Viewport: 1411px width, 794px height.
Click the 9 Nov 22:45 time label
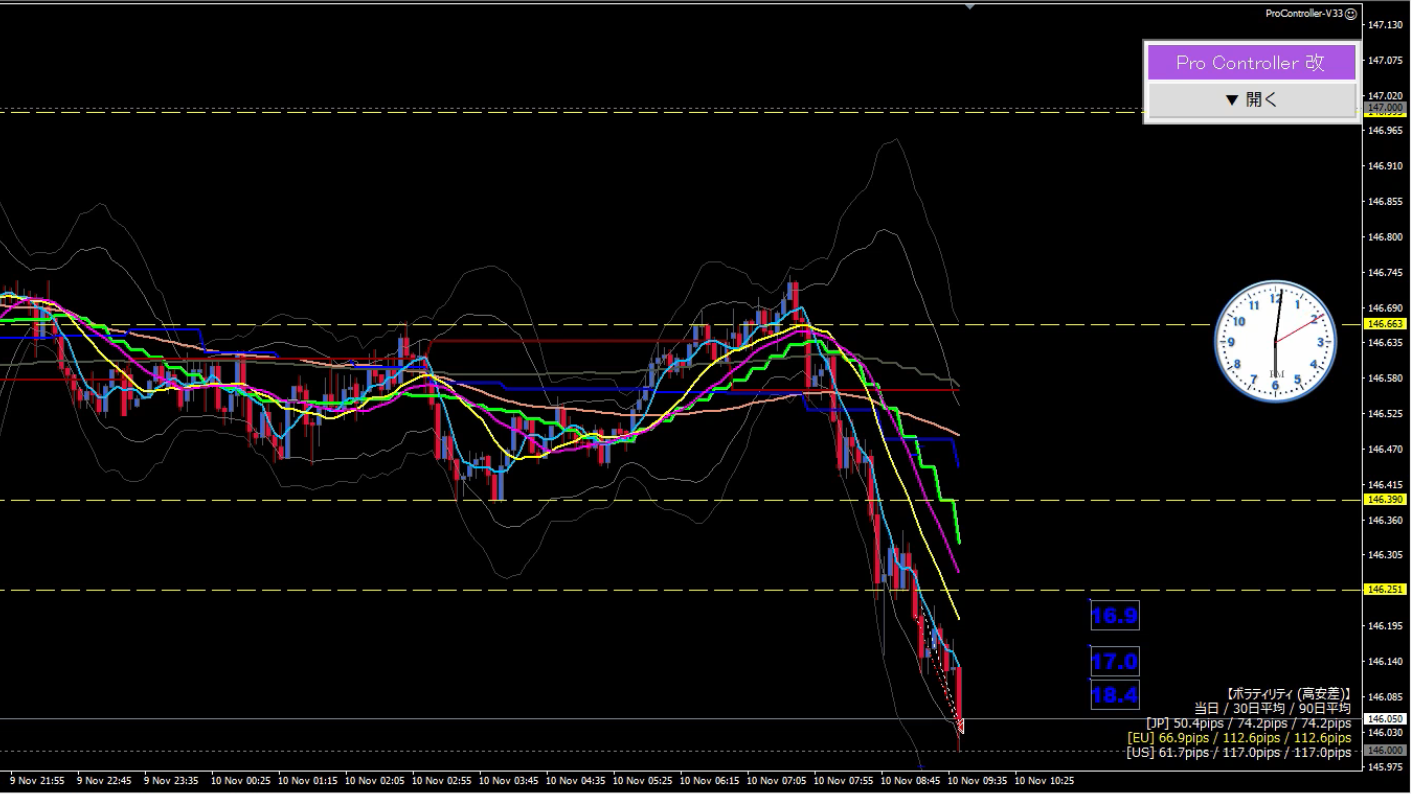click(x=105, y=780)
